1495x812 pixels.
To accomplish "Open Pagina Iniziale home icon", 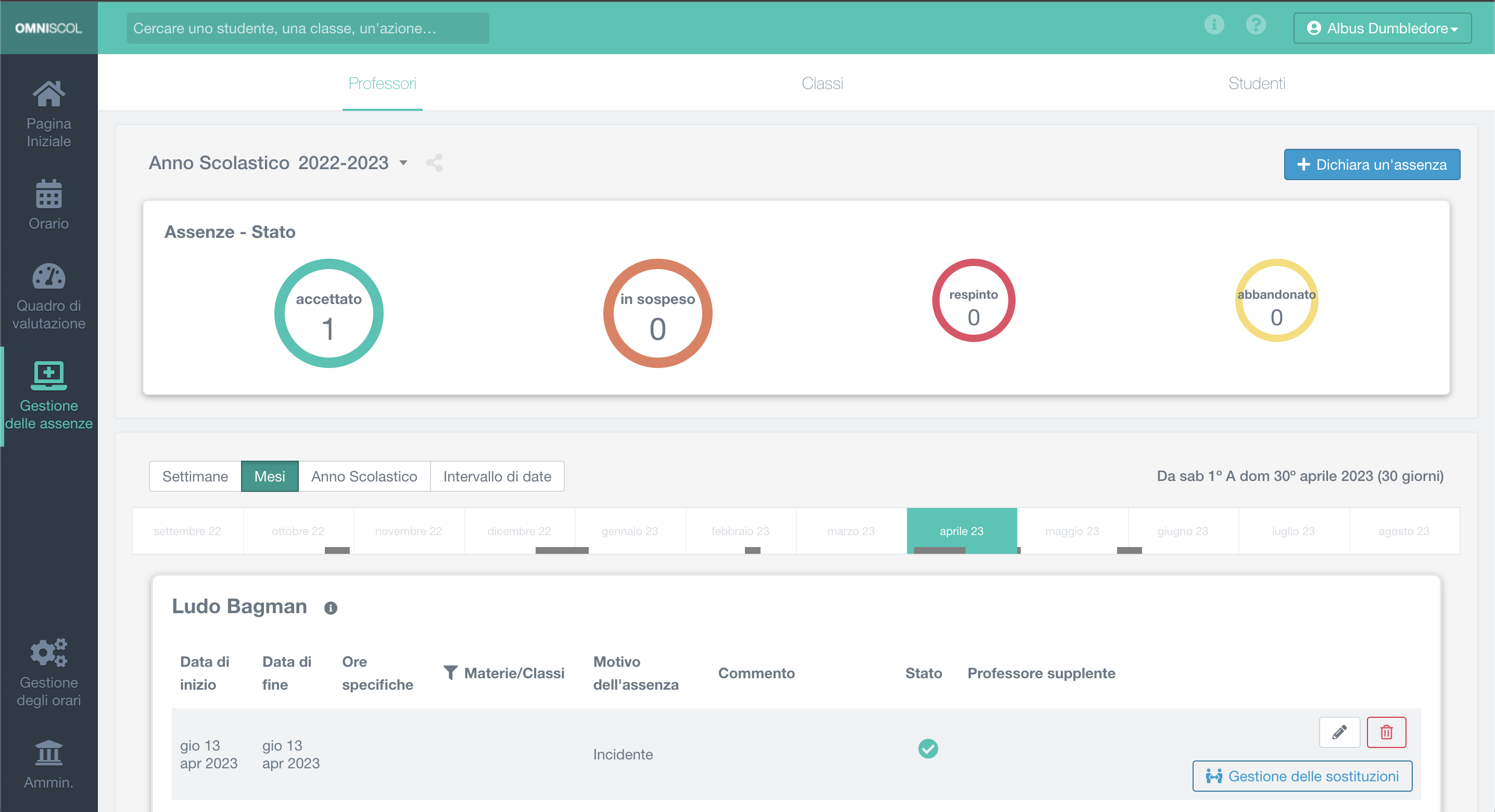I will click(49, 95).
